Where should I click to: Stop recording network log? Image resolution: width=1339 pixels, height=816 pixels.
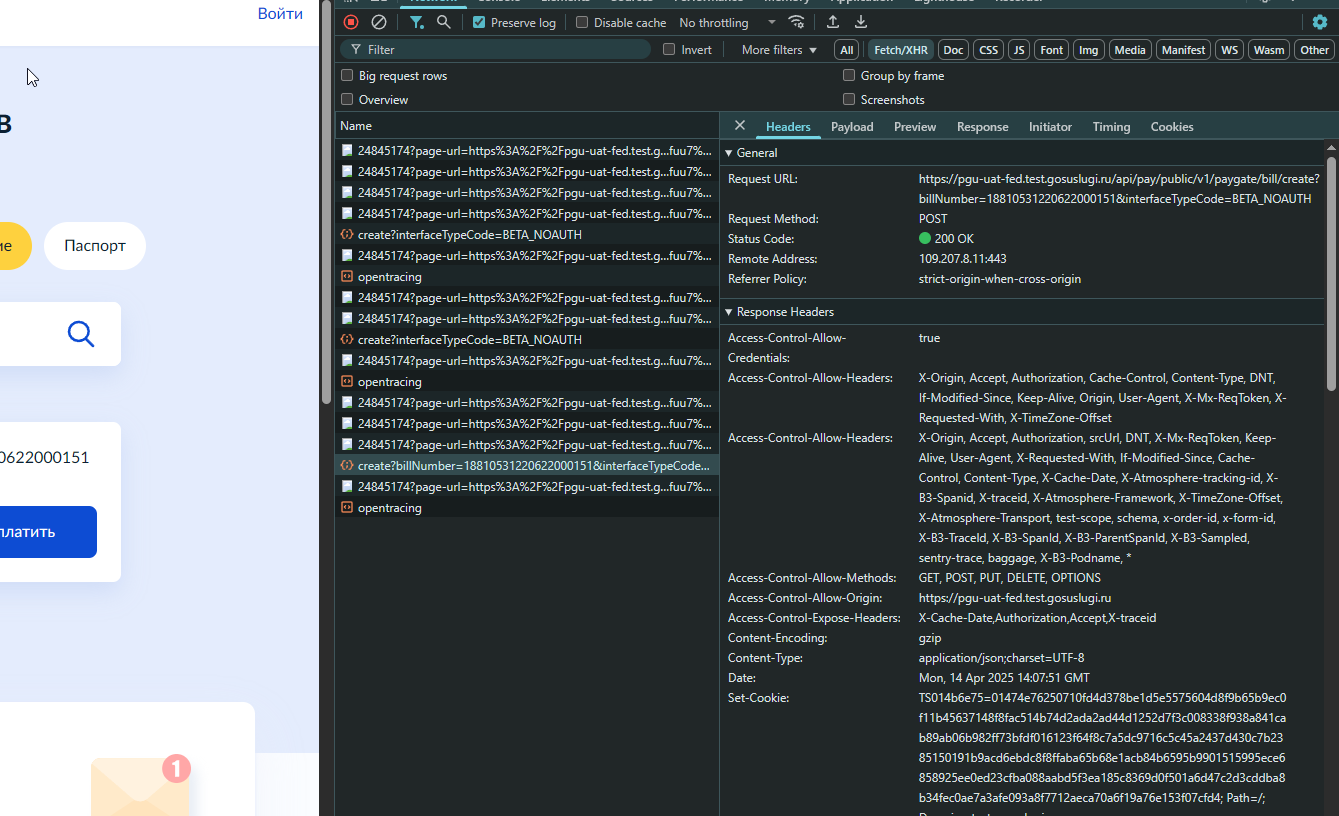tap(351, 22)
